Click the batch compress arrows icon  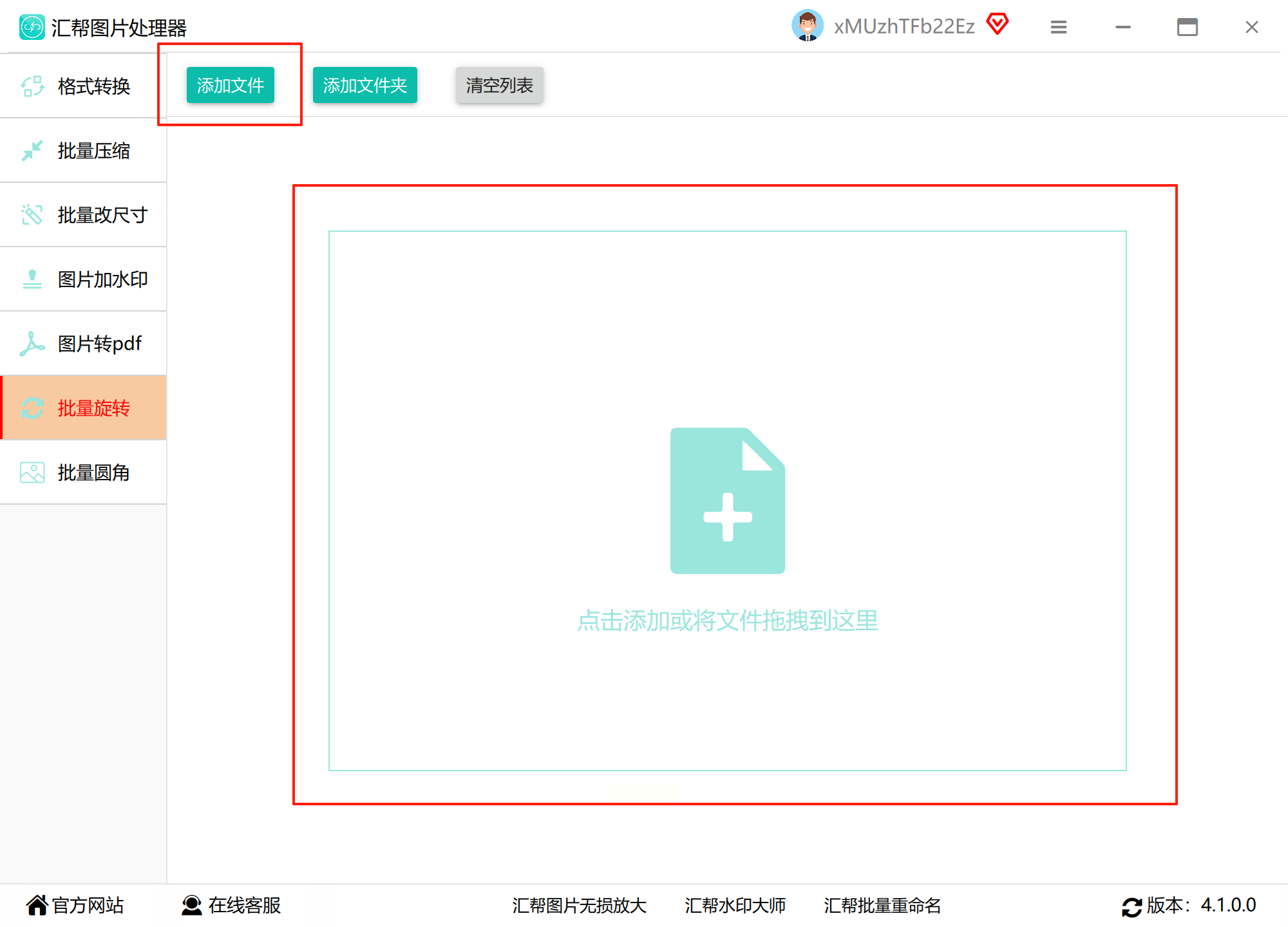click(32, 151)
